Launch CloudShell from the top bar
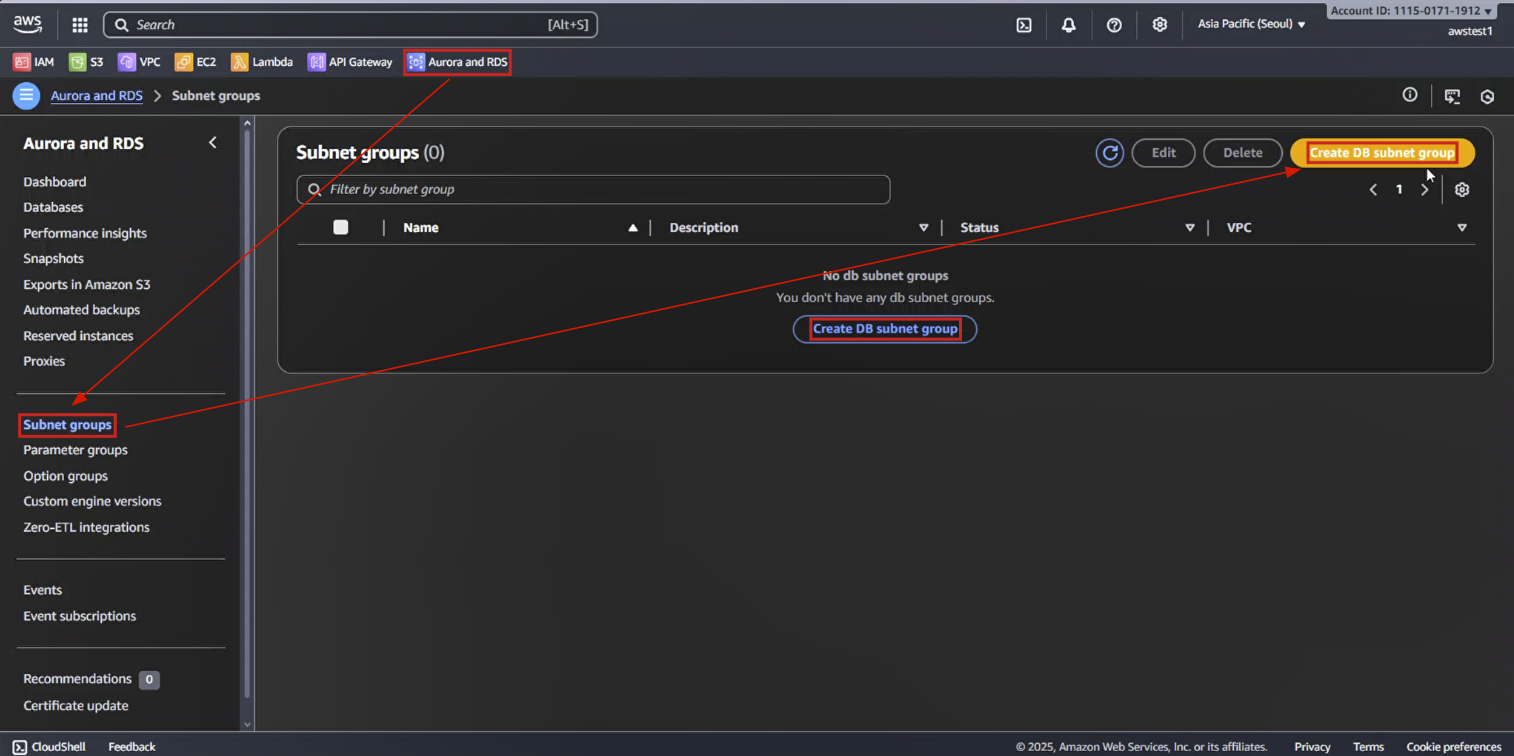Viewport: 1514px width, 756px height. point(1024,25)
